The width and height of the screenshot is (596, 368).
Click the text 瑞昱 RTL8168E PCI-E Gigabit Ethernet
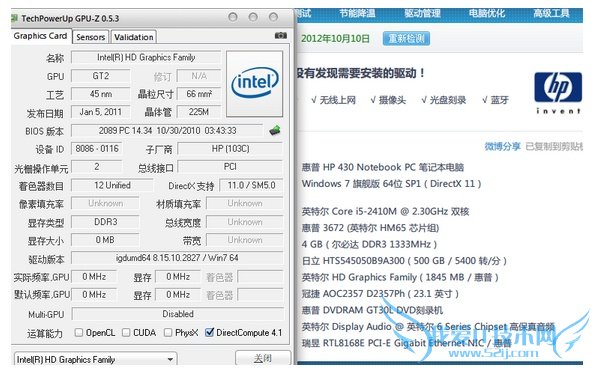[x=406, y=343]
